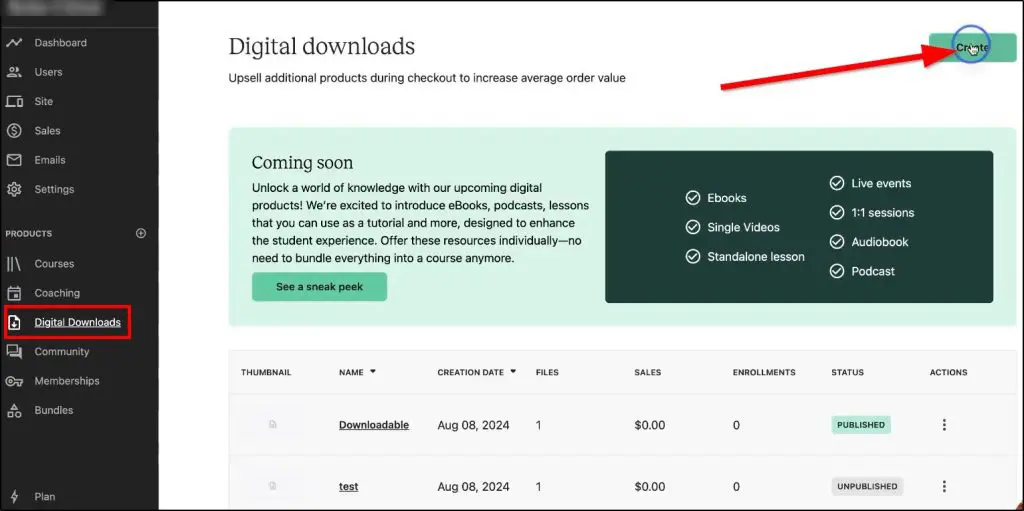This screenshot has width=1024, height=511.
Task: Click the Single Videos checkmark item
Action: (x=733, y=227)
